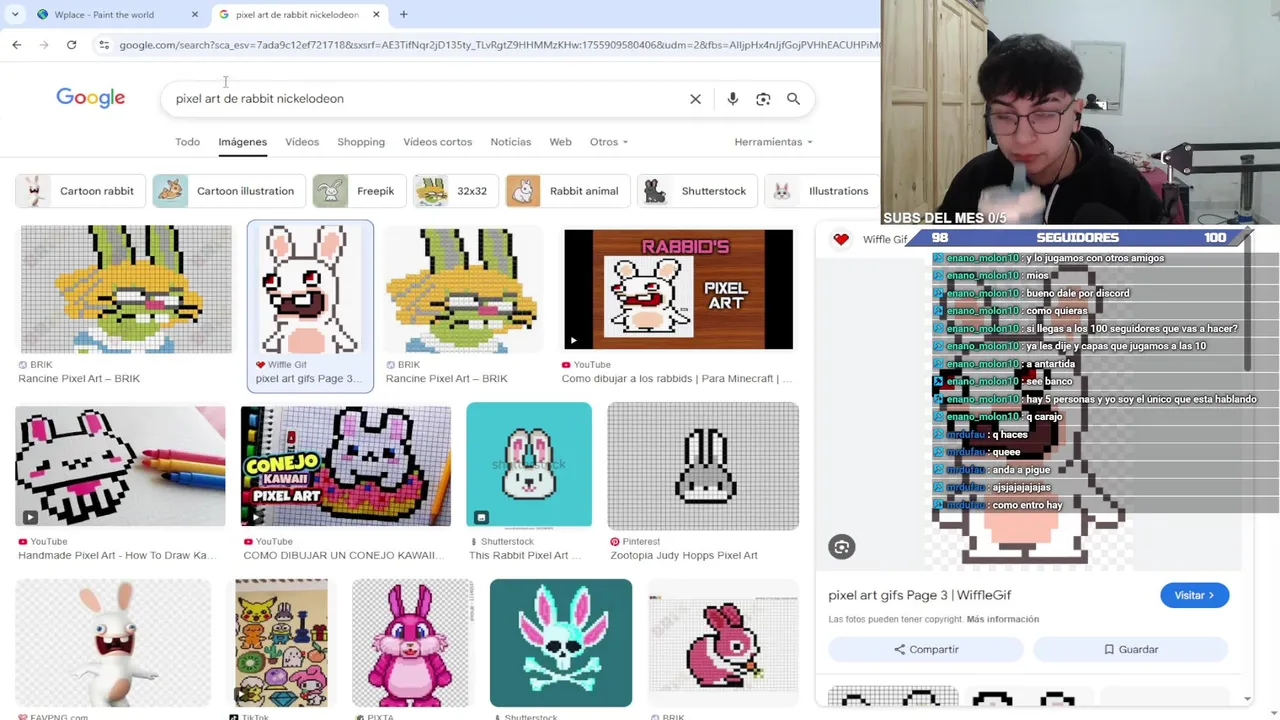The height and width of the screenshot is (720, 1280).
Task: Open the pink rabbit PIXTA thumbnail
Action: 412,643
